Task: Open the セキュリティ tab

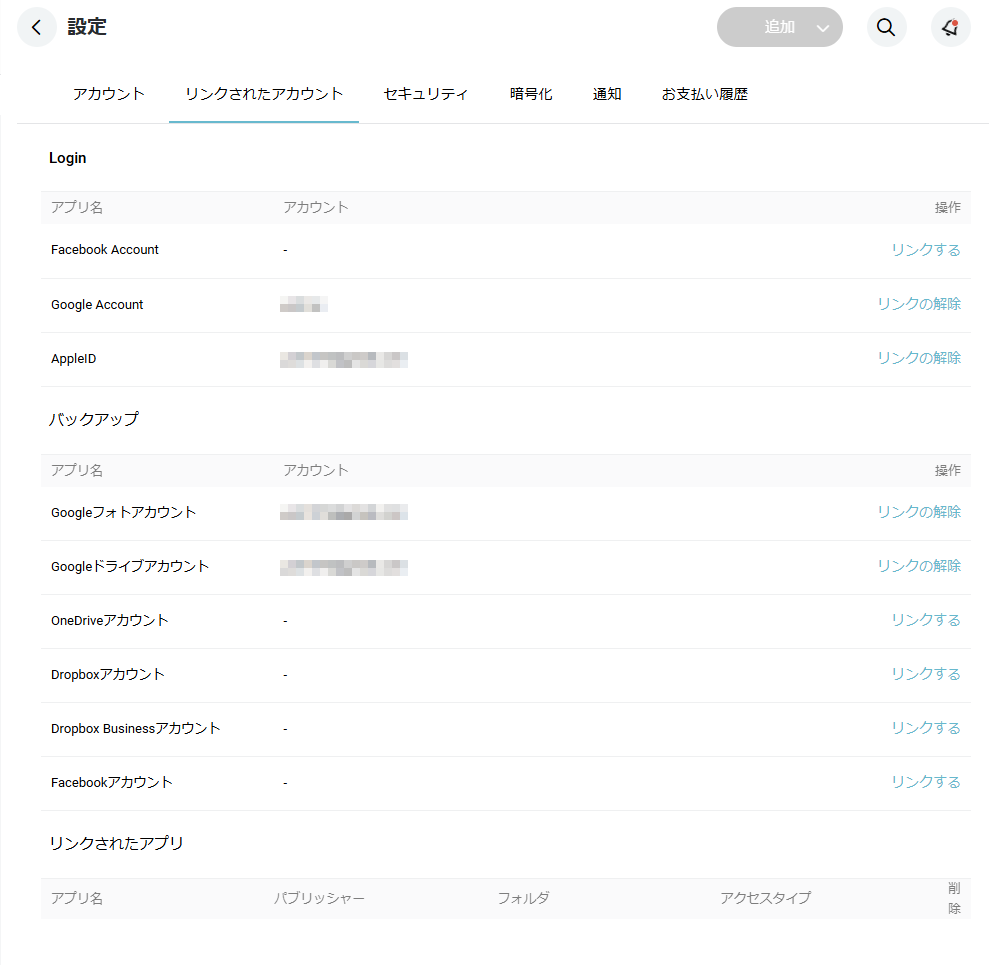Action: coord(426,94)
